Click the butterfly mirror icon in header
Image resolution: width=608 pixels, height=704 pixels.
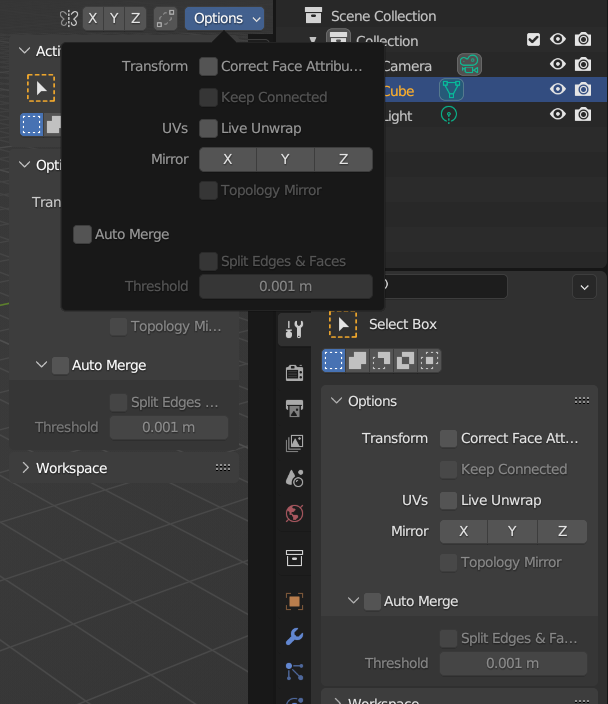coord(68,18)
